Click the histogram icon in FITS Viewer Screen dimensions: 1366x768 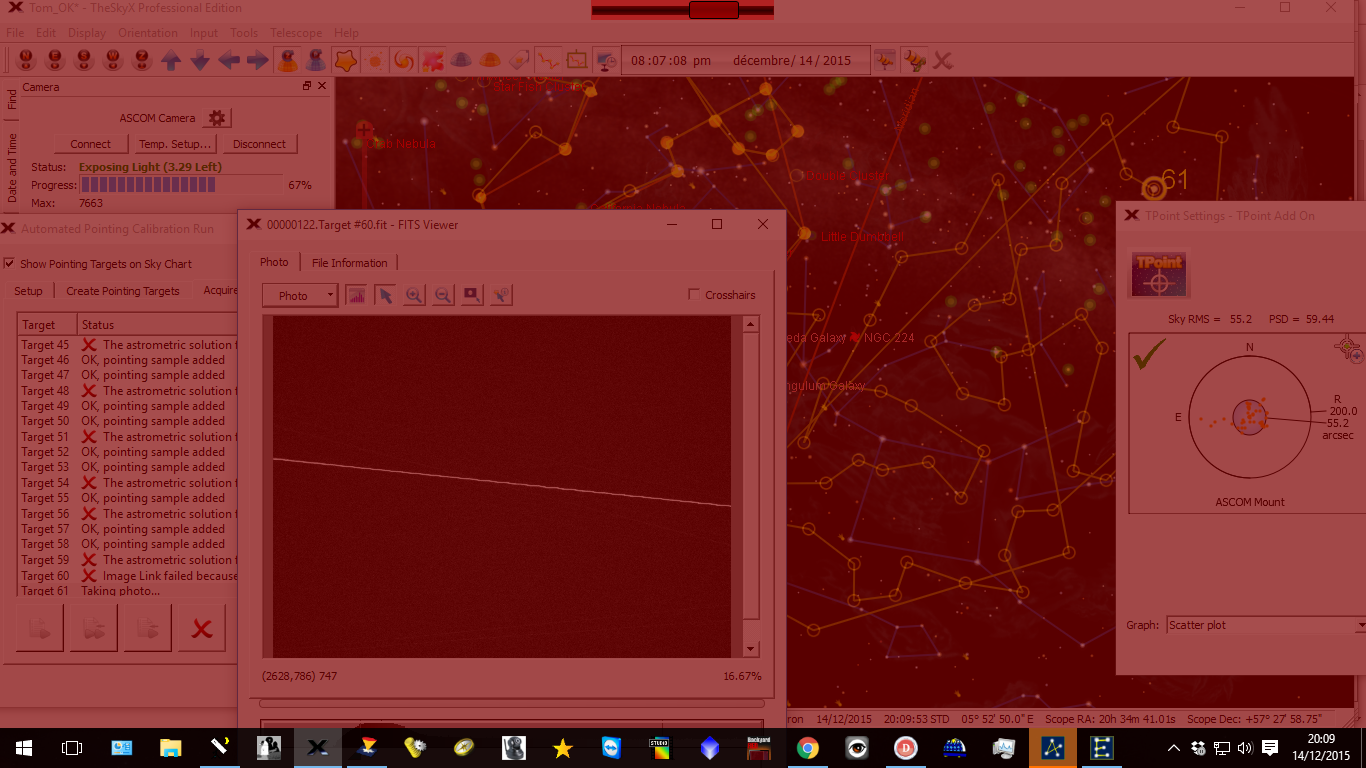(x=355, y=295)
